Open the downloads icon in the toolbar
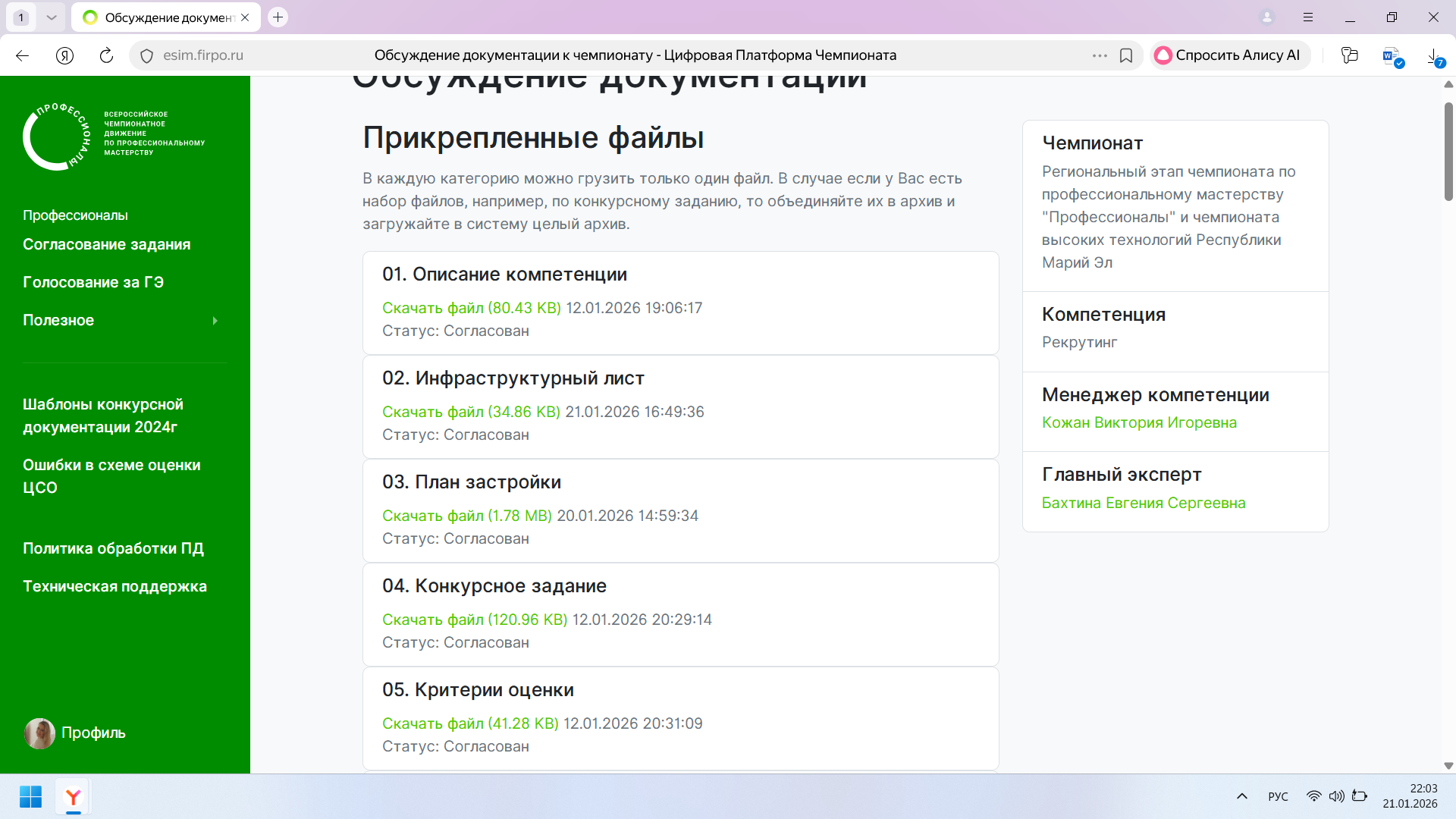 click(x=1434, y=56)
